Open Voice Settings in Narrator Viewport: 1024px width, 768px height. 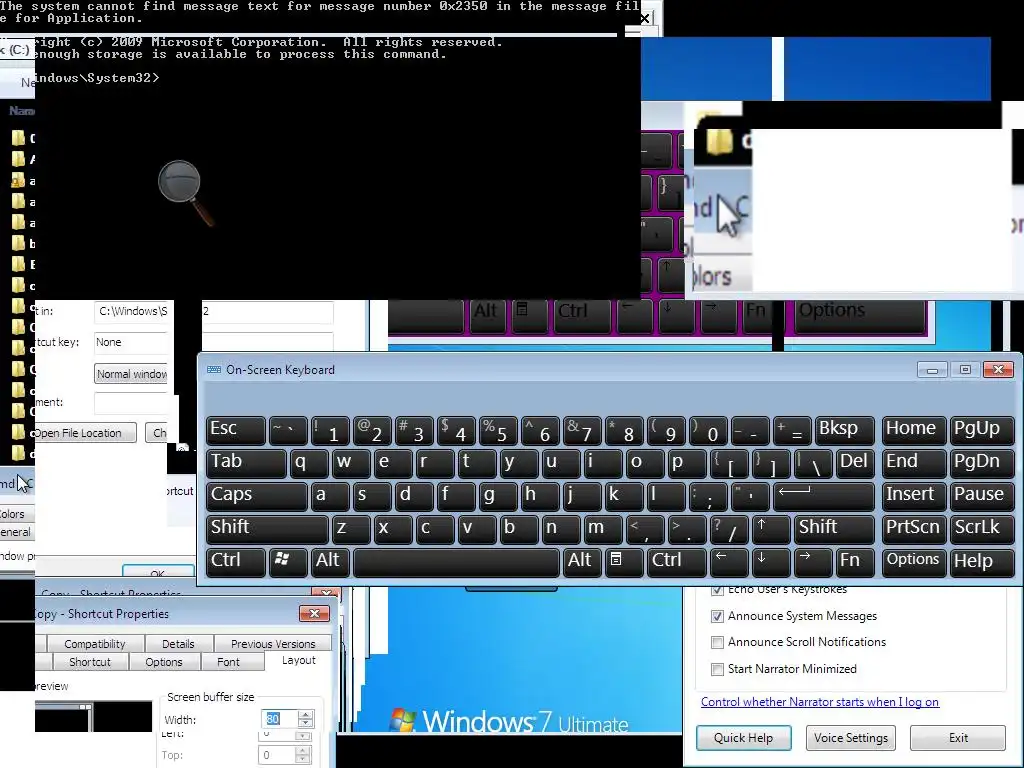(x=850, y=738)
